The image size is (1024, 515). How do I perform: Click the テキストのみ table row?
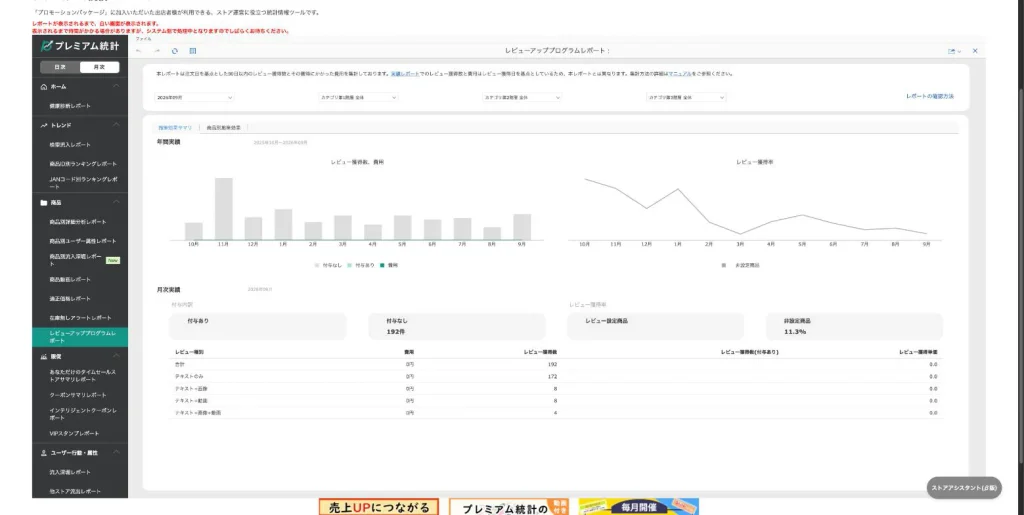(556, 377)
